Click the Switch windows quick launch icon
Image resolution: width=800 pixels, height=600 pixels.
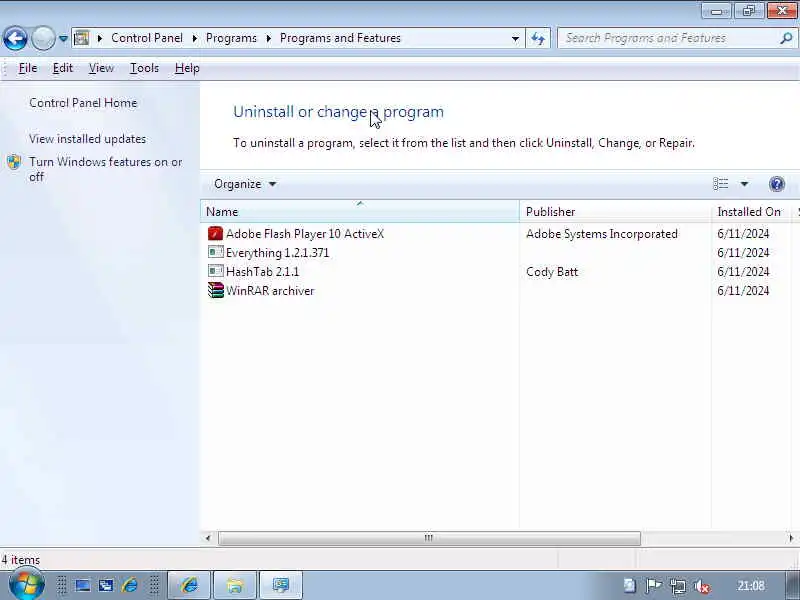106,585
